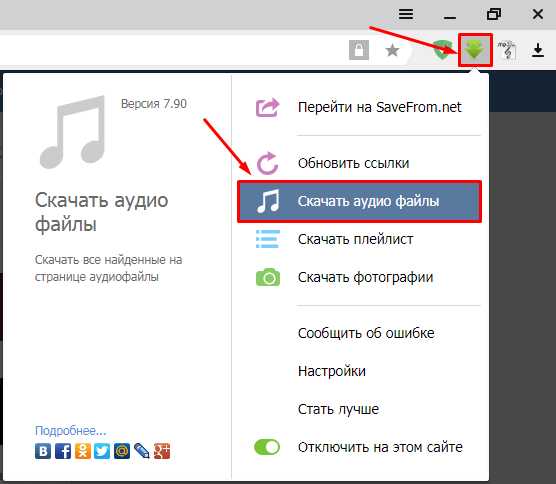Toggle the Отключить на этом сайте switch
This screenshot has width=556, height=484.
pos(267,447)
